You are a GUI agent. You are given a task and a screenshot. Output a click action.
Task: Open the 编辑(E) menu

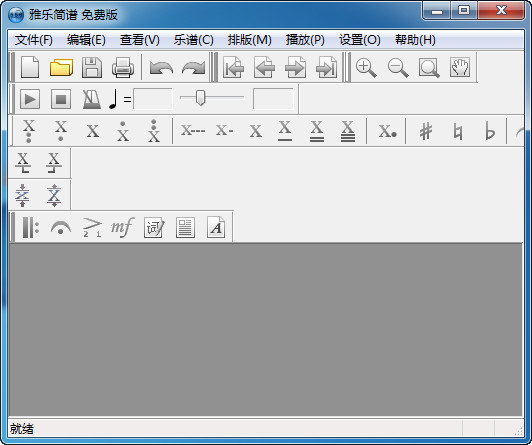pyautogui.click(x=86, y=40)
